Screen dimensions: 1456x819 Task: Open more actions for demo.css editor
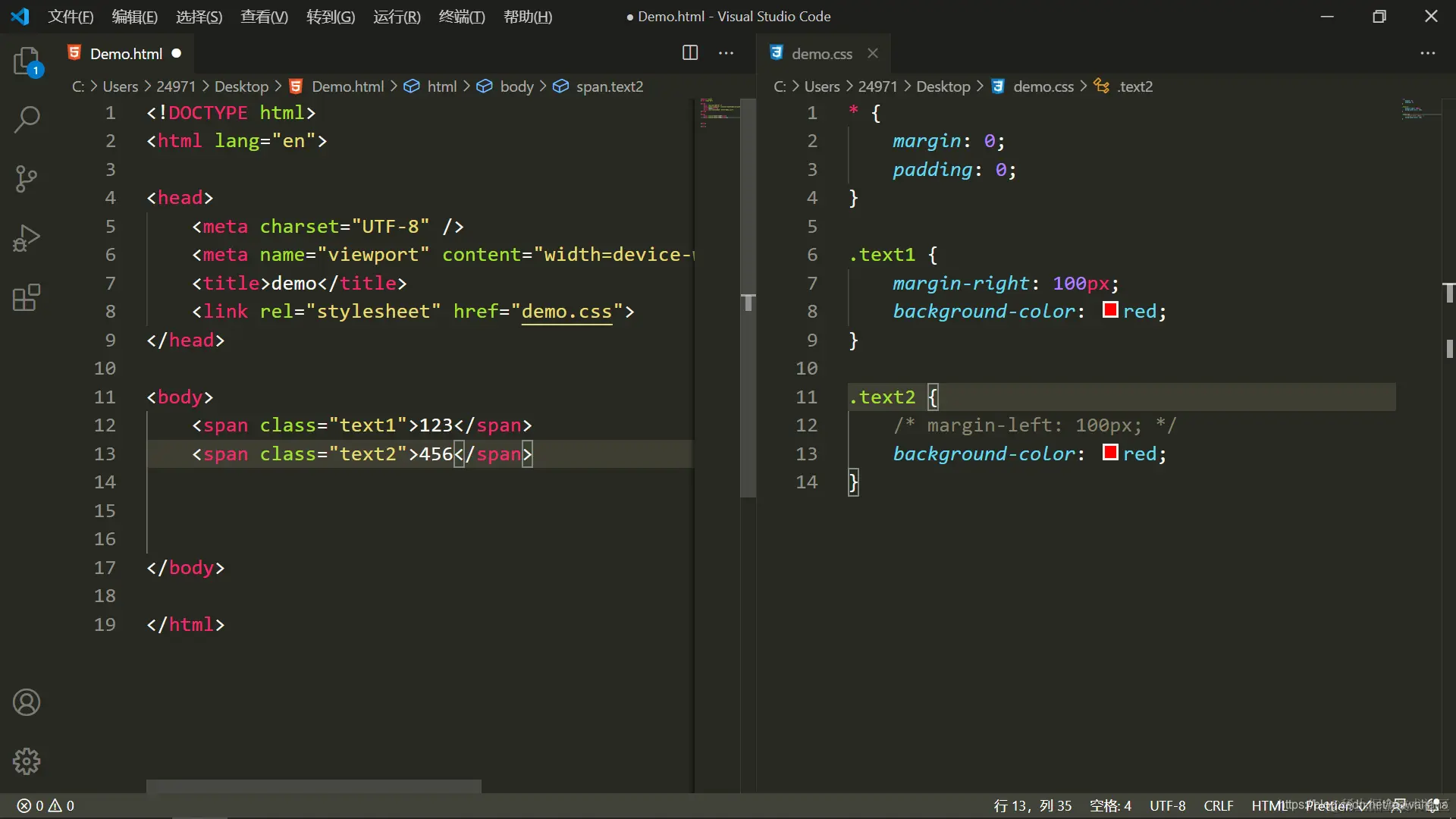point(1428,53)
